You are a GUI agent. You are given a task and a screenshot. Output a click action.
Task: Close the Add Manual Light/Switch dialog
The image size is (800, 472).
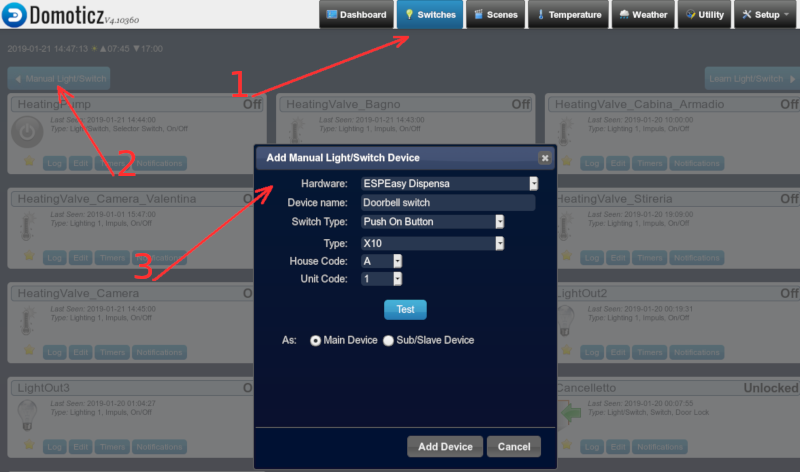click(545, 158)
